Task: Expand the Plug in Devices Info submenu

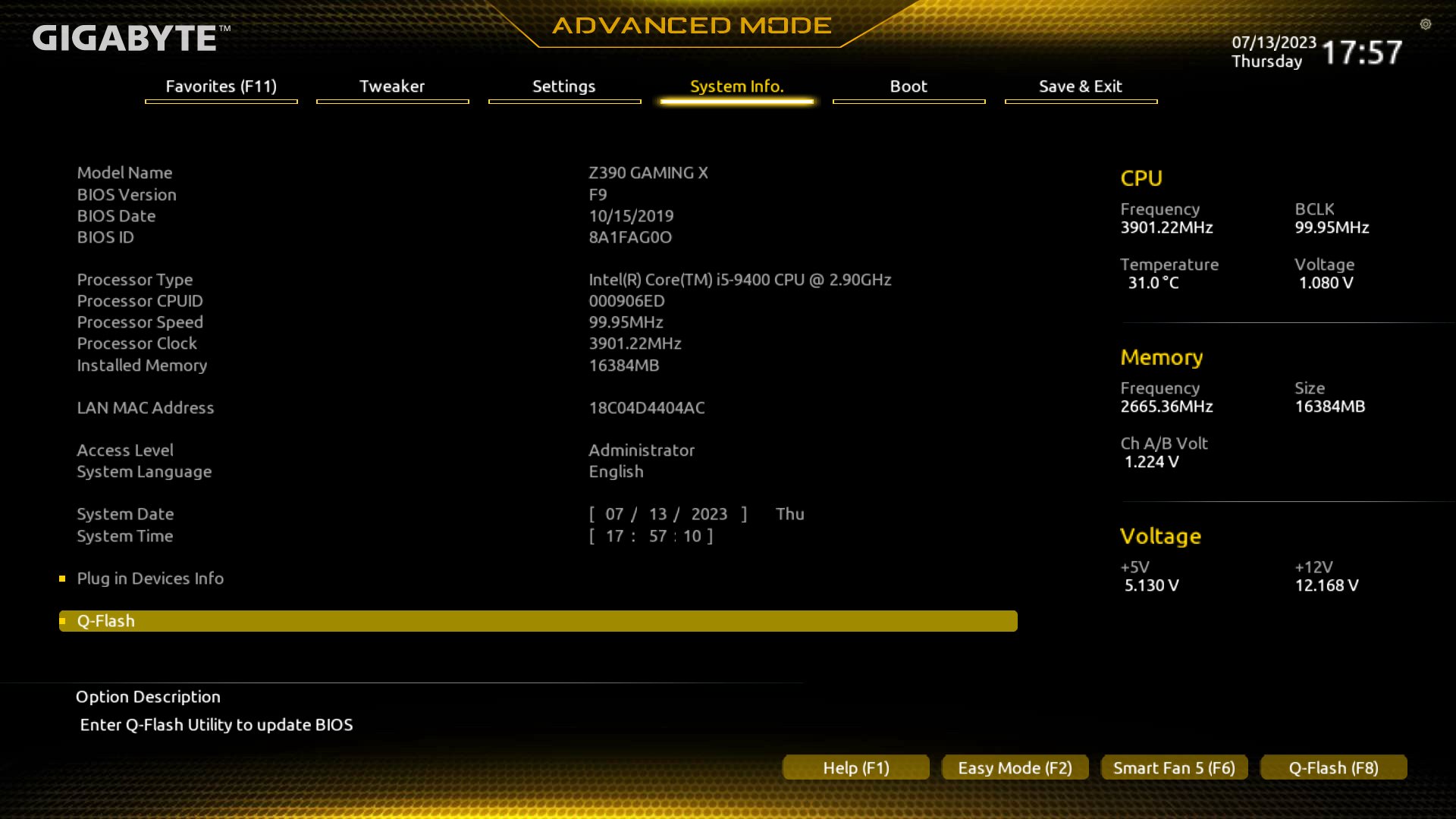Action: [150, 579]
